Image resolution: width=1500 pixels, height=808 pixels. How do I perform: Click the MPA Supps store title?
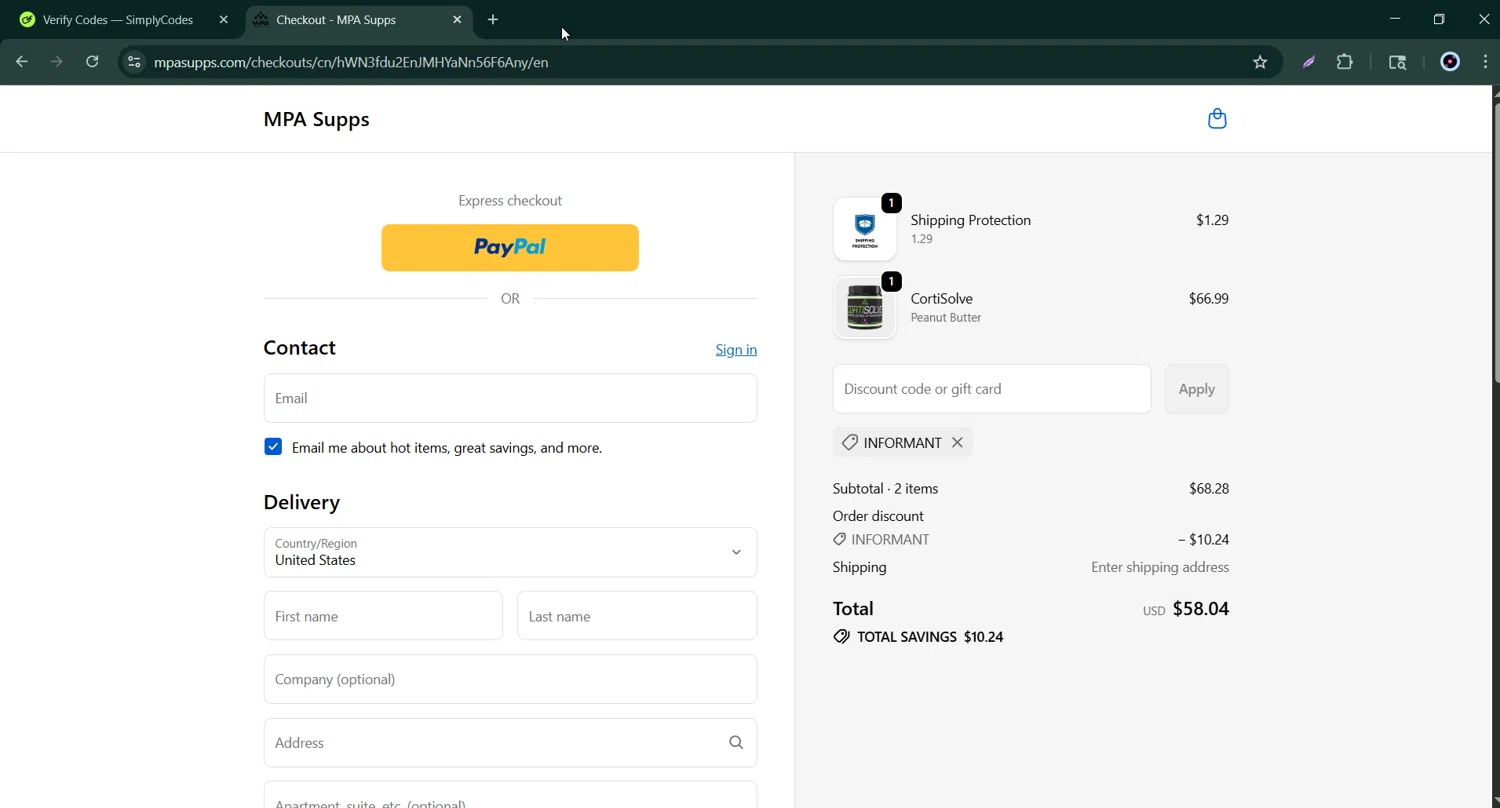pos(316,119)
